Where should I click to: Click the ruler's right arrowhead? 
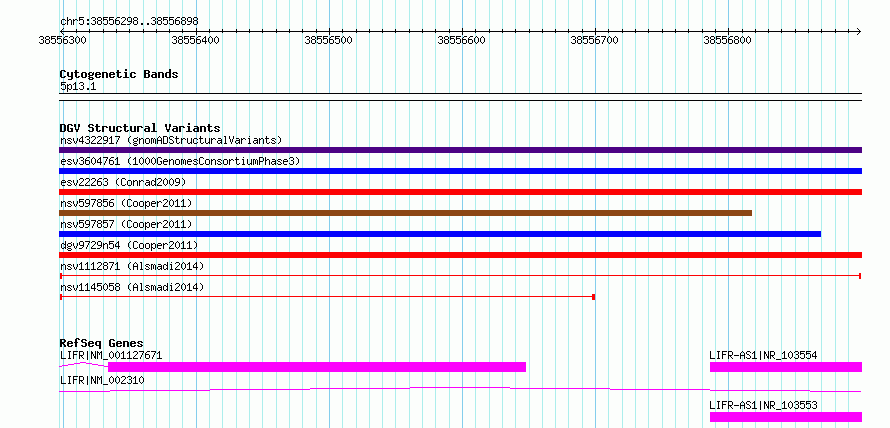858,31
